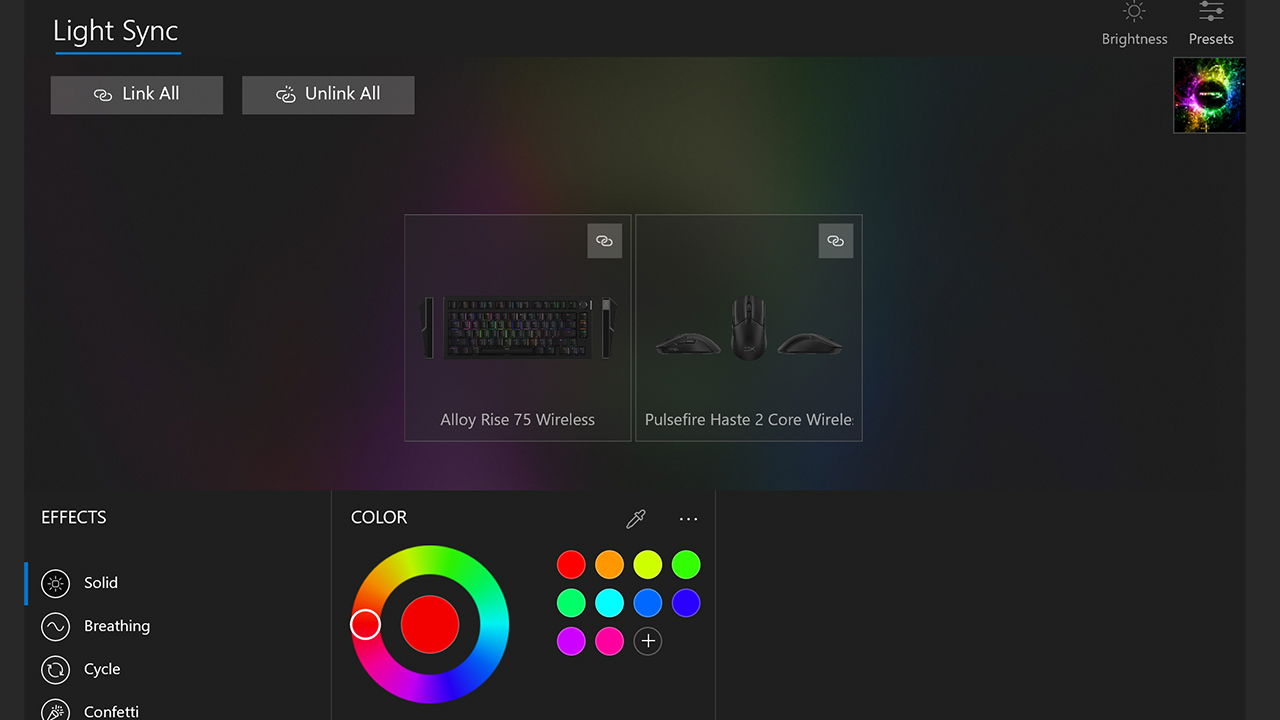Image resolution: width=1280 pixels, height=720 pixels.
Task: Click the Confetti icon
Action: tap(55, 710)
